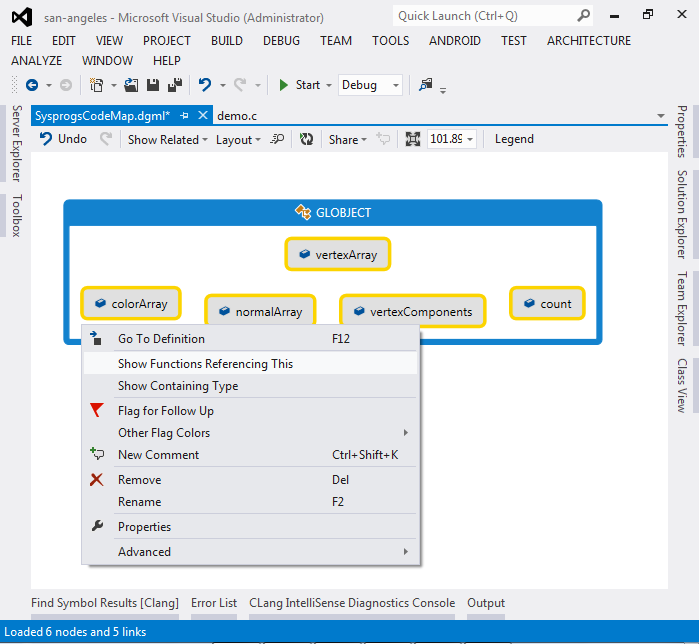Open the zoom percentage dropdown arrow
699x644 pixels.
click(470, 139)
